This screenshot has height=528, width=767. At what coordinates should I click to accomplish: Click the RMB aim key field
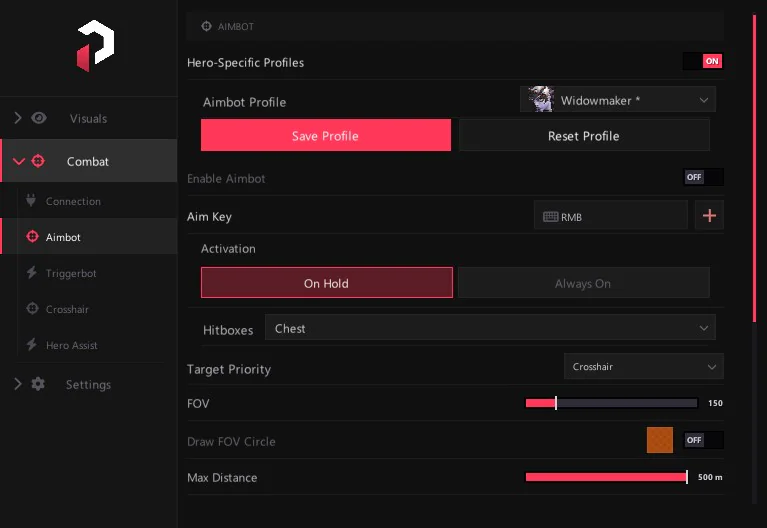(x=611, y=215)
